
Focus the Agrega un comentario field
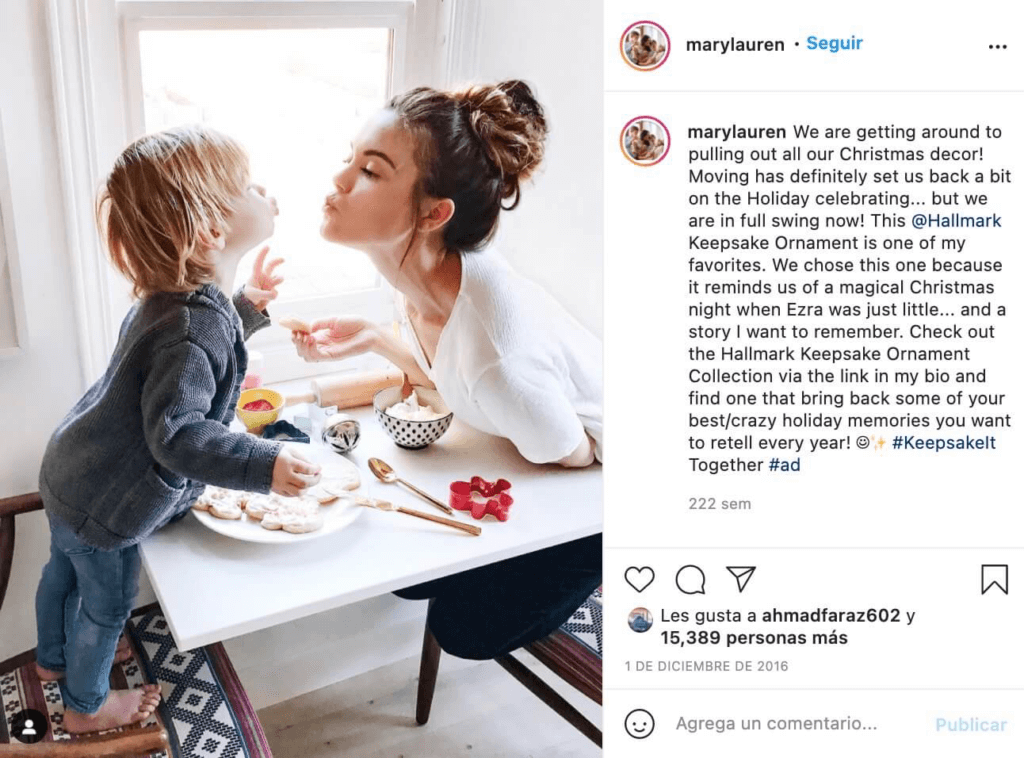click(x=776, y=723)
